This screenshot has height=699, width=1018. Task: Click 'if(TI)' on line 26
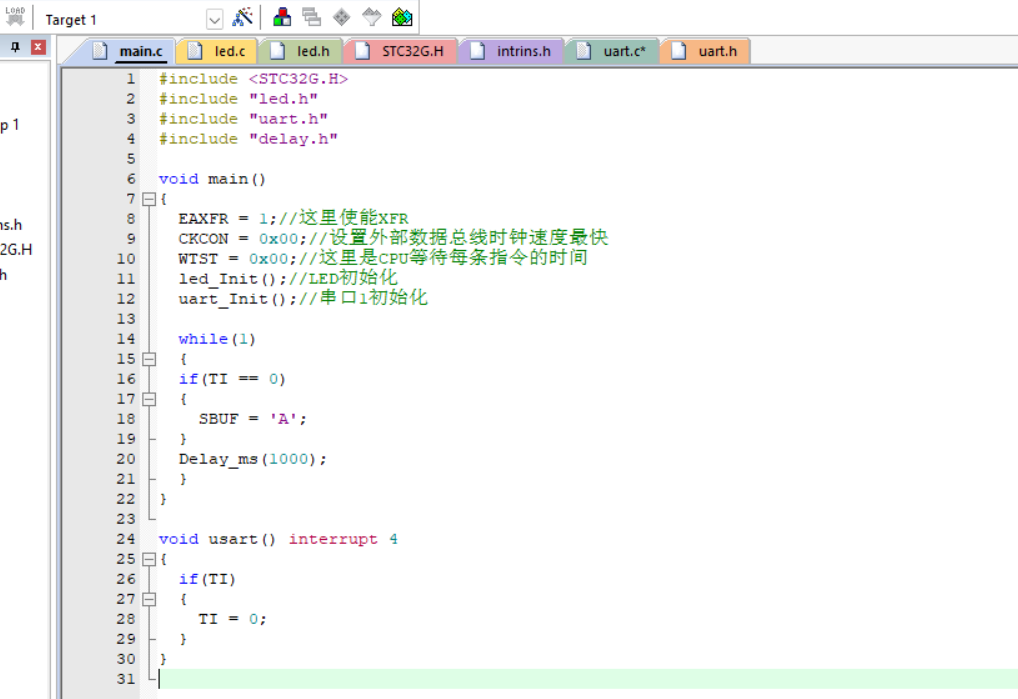point(207,579)
